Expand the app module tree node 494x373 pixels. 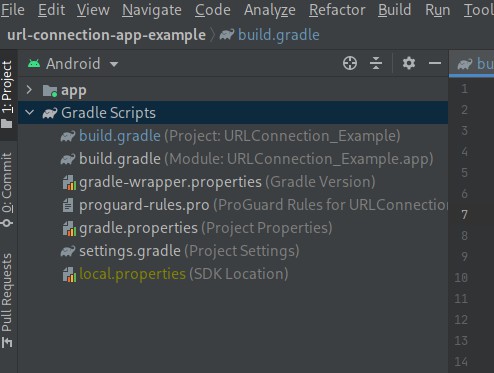point(29,90)
